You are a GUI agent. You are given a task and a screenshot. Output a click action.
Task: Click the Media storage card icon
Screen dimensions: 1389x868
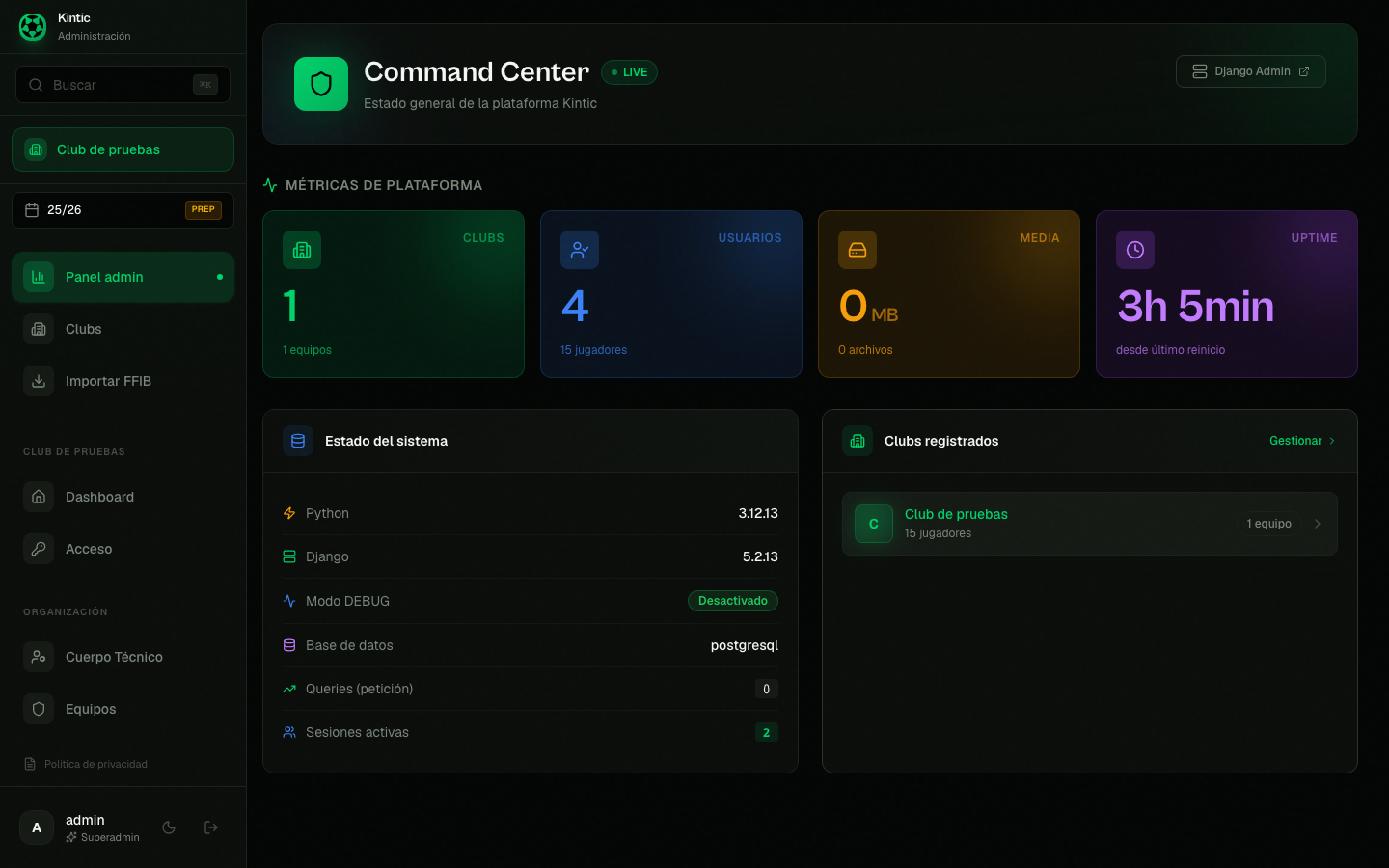tap(858, 250)
